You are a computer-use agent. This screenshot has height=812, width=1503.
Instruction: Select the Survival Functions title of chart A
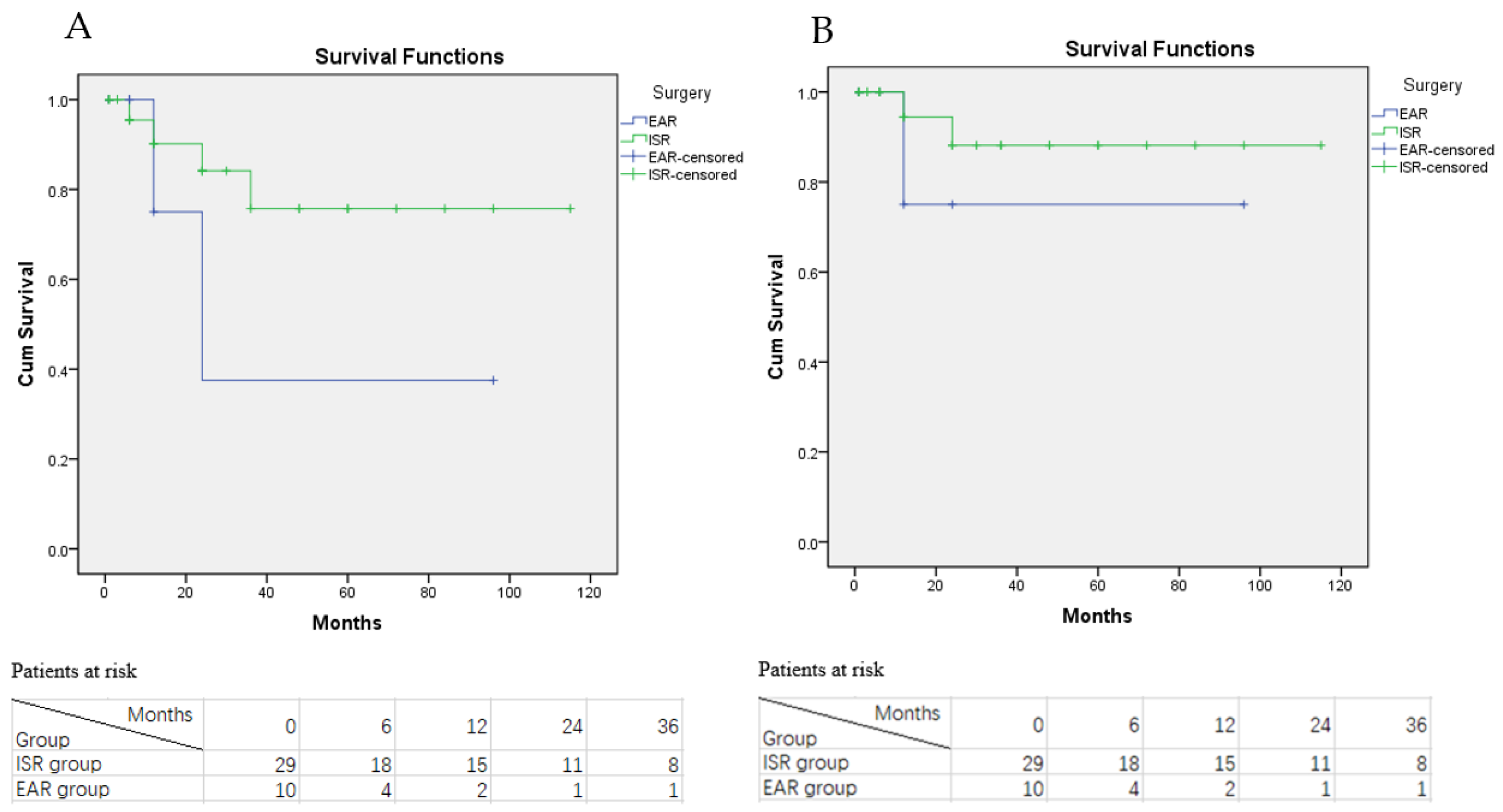click(409, 57)
